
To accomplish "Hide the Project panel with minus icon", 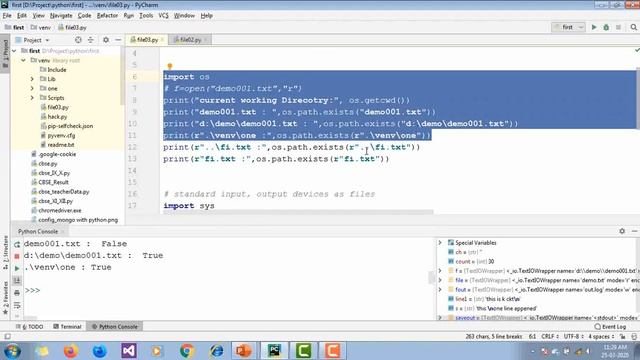I will coord(118,40).
